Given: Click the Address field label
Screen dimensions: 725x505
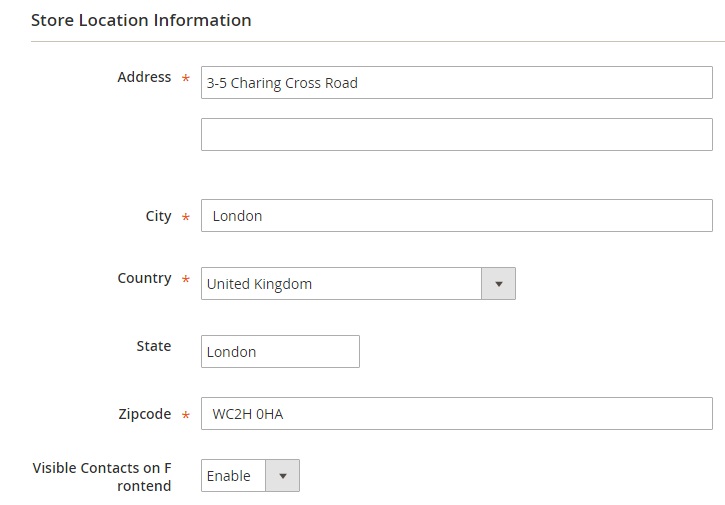Looking at the screenshot, I should [144, 77].
